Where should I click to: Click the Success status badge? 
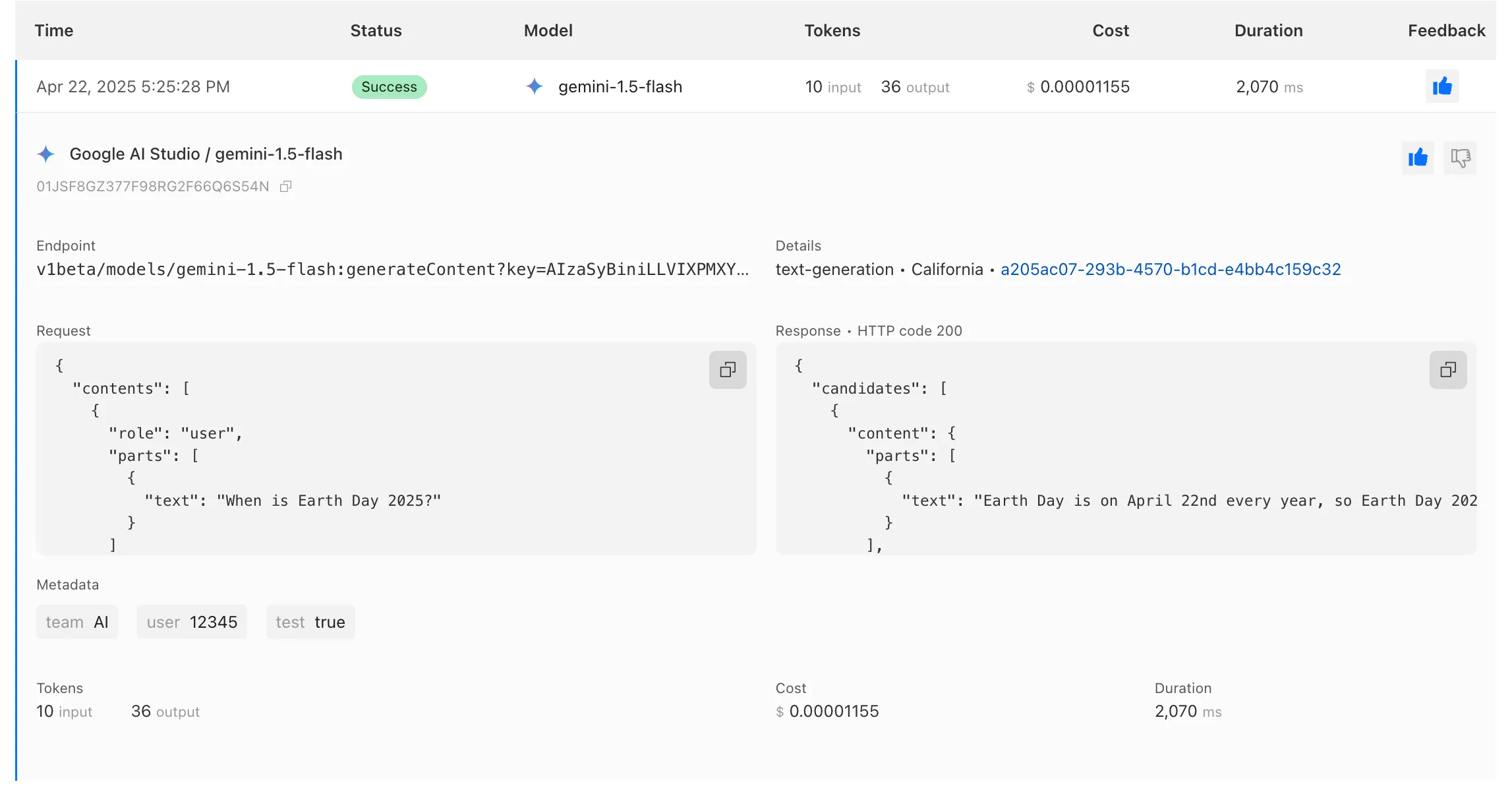click(x=389, y=87)
